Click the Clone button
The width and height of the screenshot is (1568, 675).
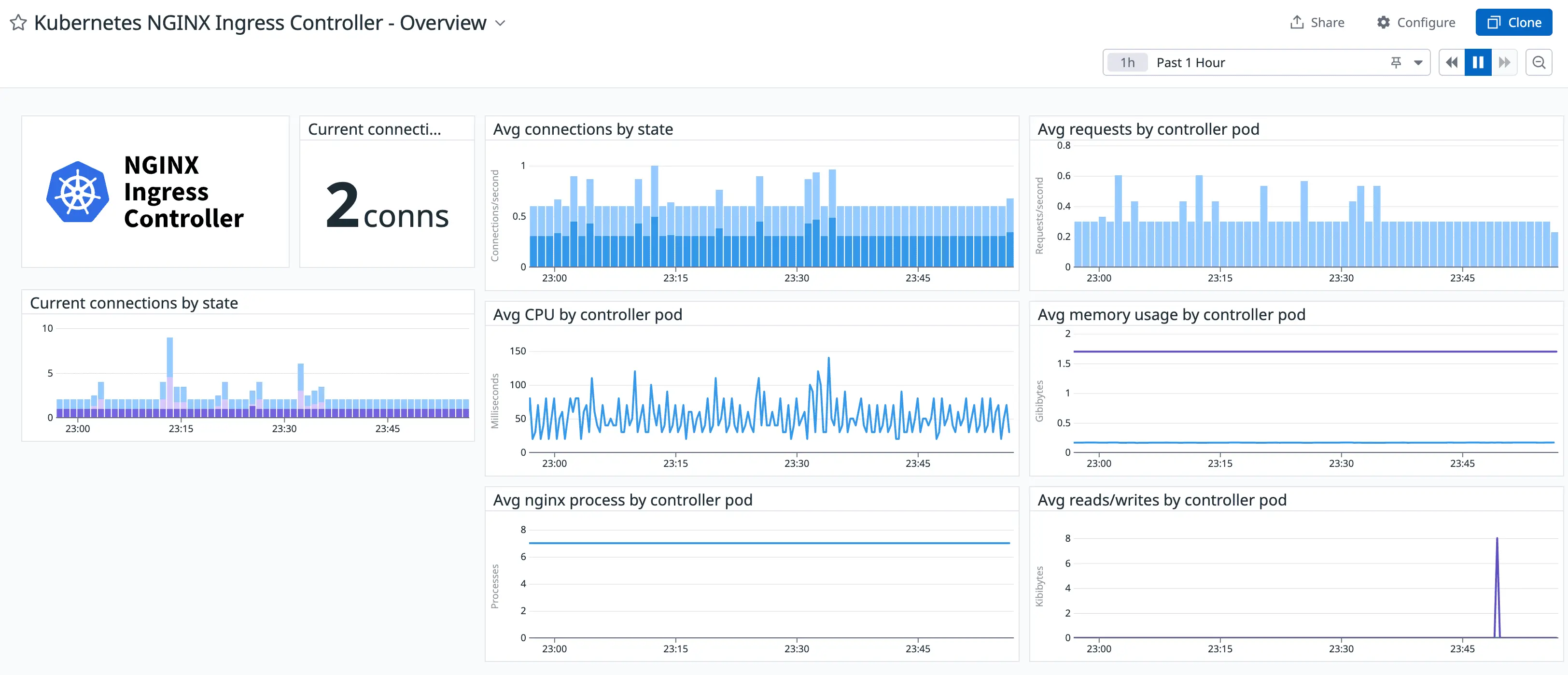coord(1514,22)
